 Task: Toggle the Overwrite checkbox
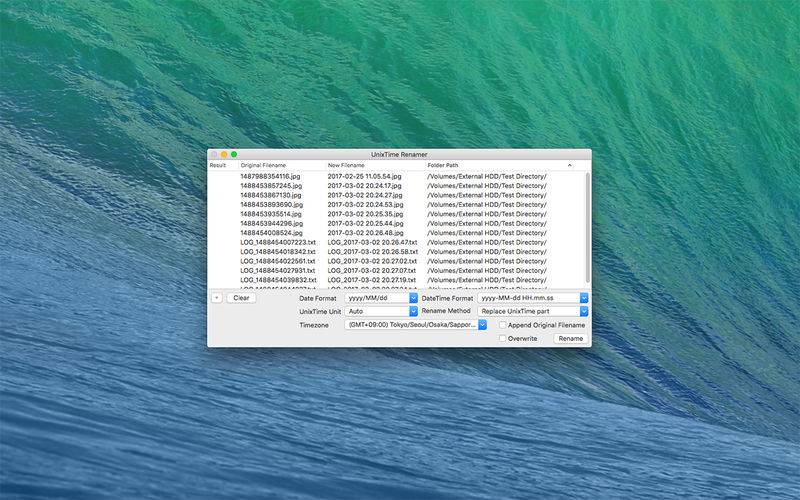(503, 338)
